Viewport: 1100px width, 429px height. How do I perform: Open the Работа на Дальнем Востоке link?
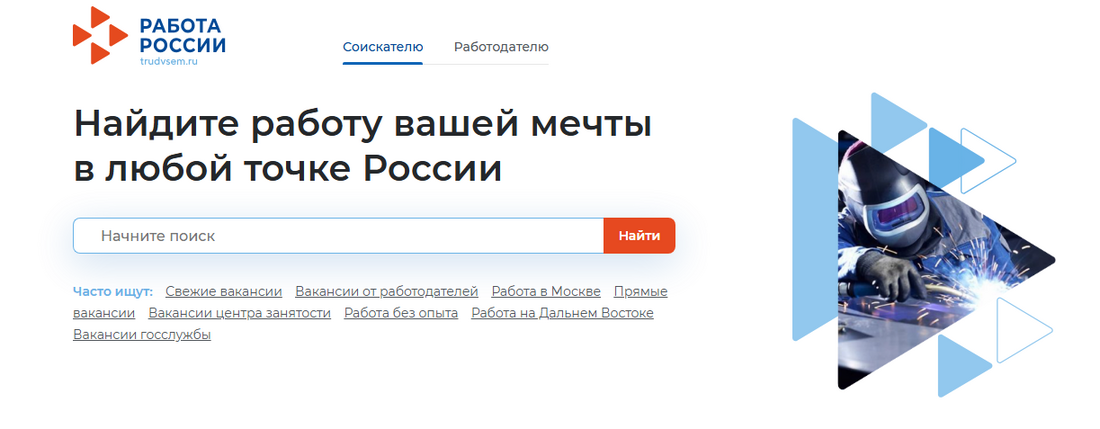pos(562,313)
